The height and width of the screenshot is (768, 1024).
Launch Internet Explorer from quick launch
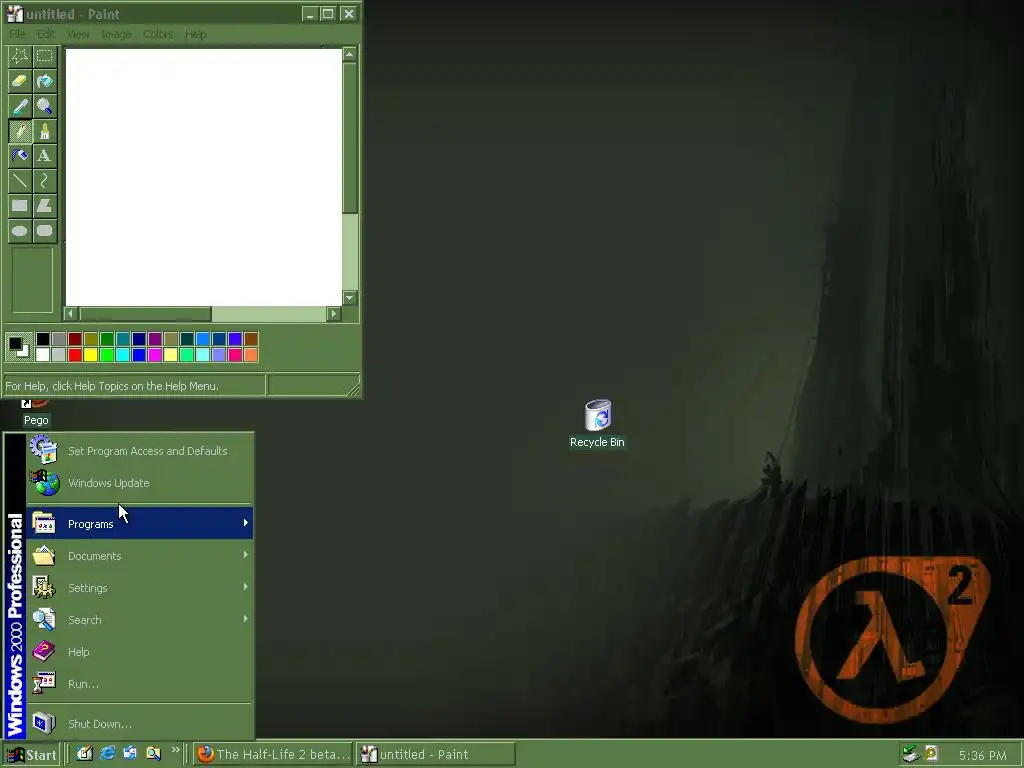pyautogui.click(x=108, y=753)
